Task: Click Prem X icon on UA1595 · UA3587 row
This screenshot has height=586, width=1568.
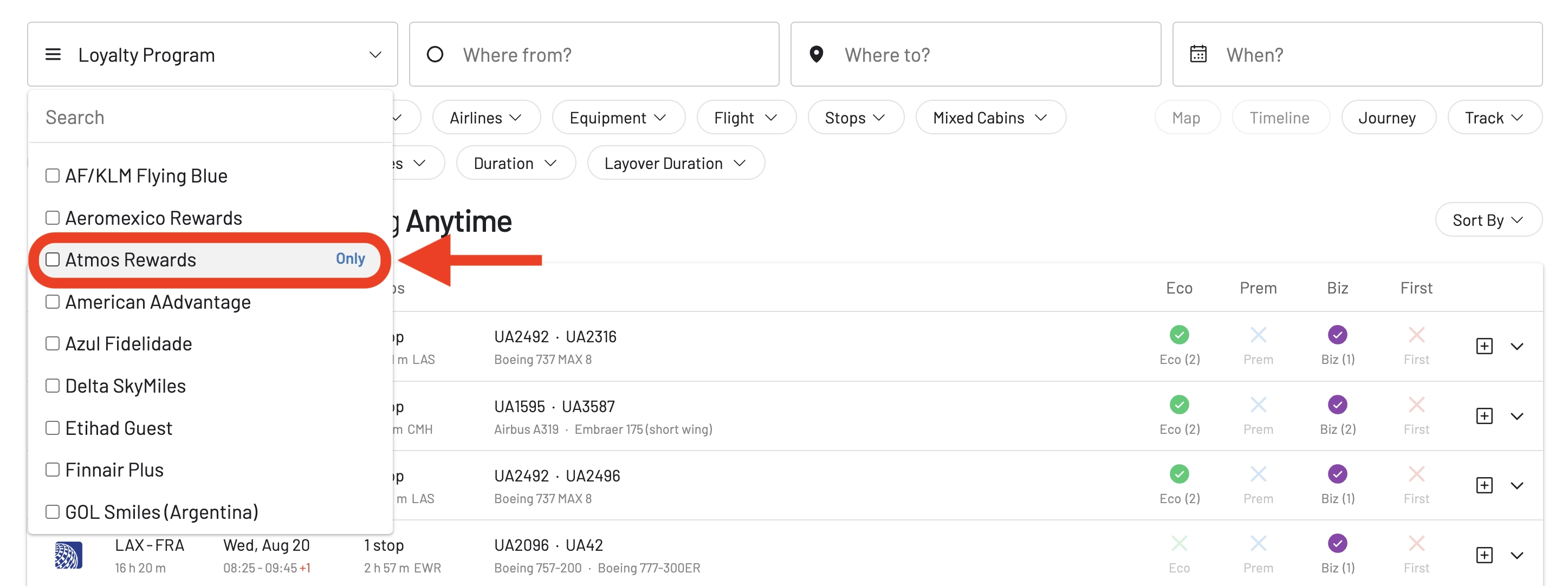Action: (x=1258, y=405)
